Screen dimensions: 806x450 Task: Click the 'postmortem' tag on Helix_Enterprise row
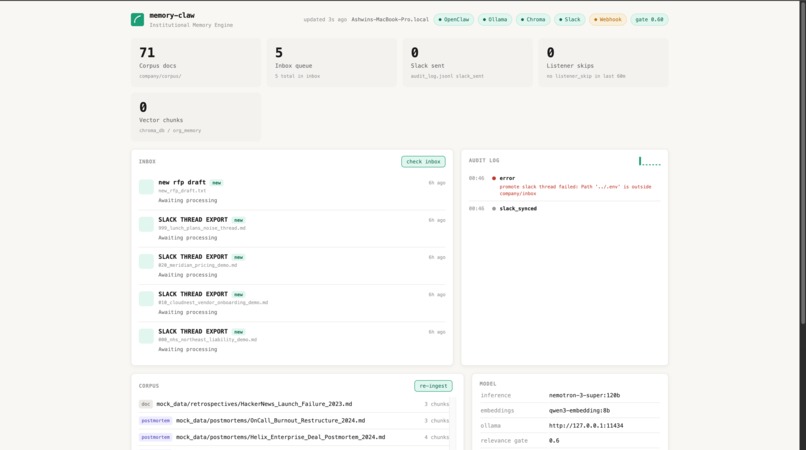tap(155, 437)
